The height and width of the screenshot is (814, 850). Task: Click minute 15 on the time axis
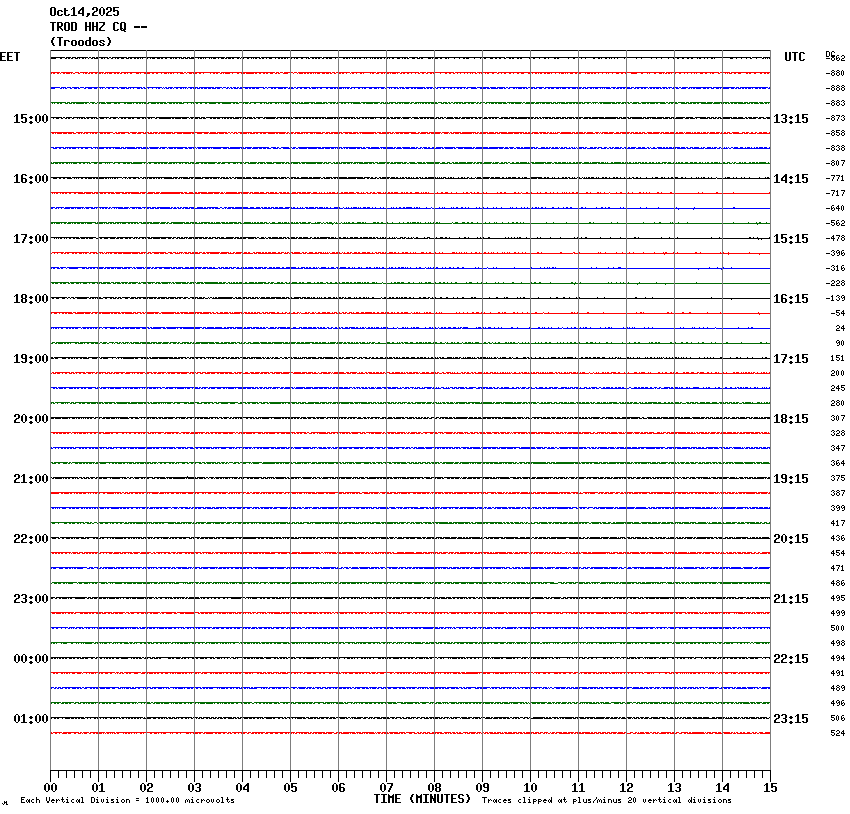(x=769, y=788)
